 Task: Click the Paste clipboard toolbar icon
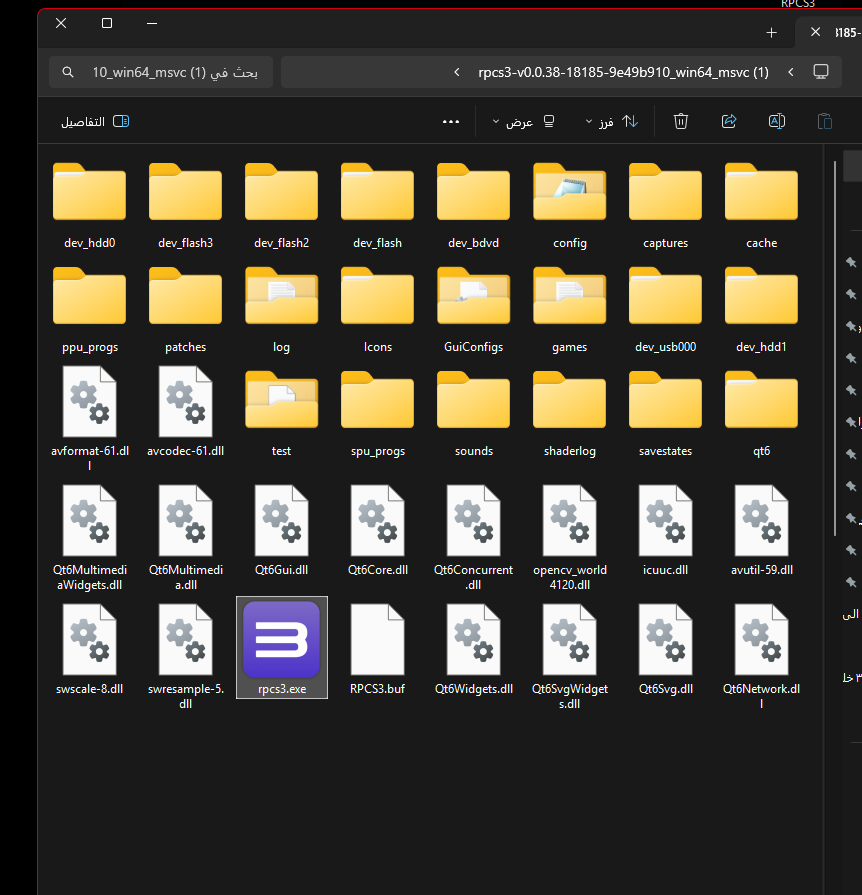825,121
